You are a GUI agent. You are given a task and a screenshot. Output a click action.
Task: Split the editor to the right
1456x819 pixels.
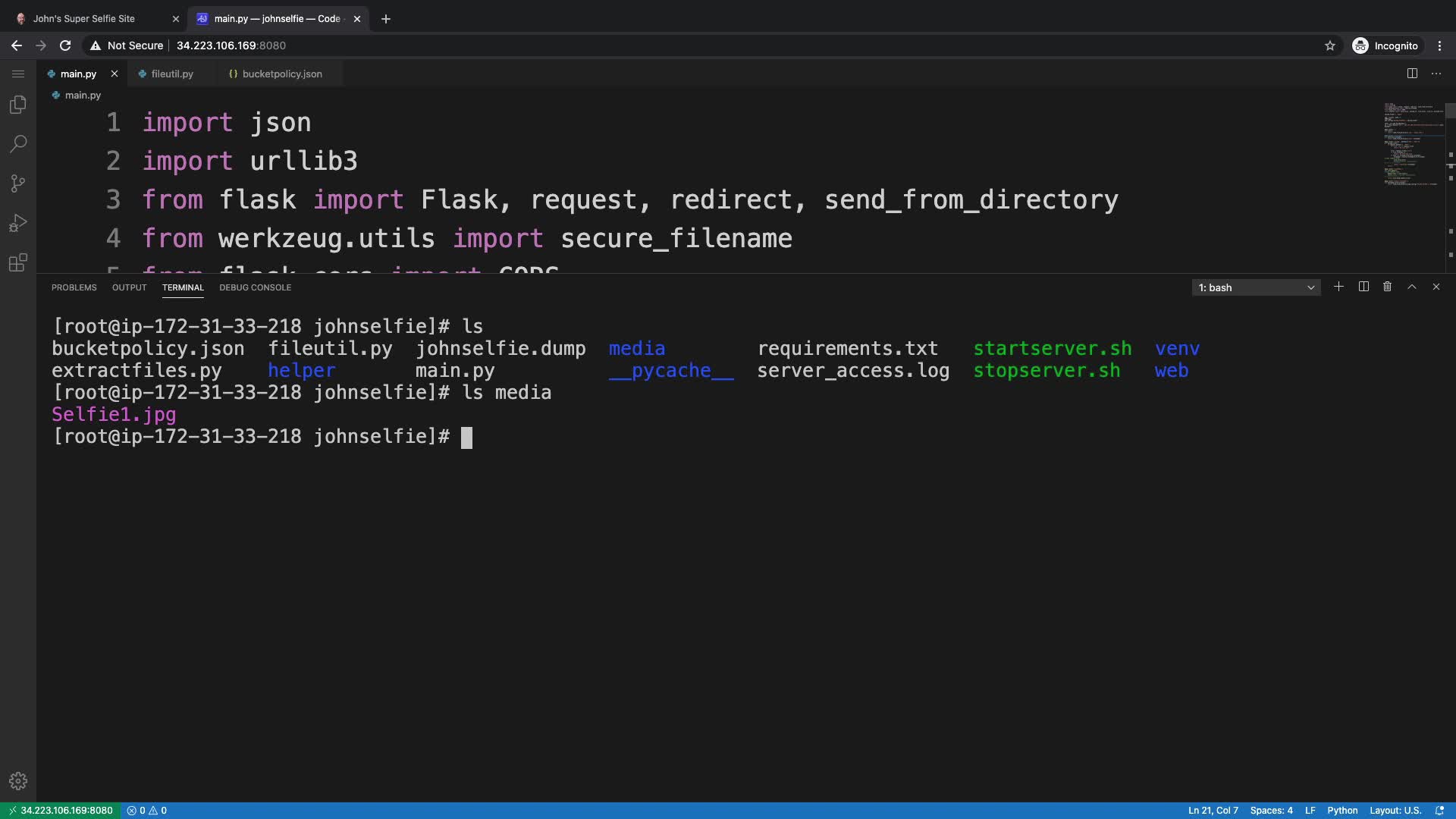[1412, 74]
